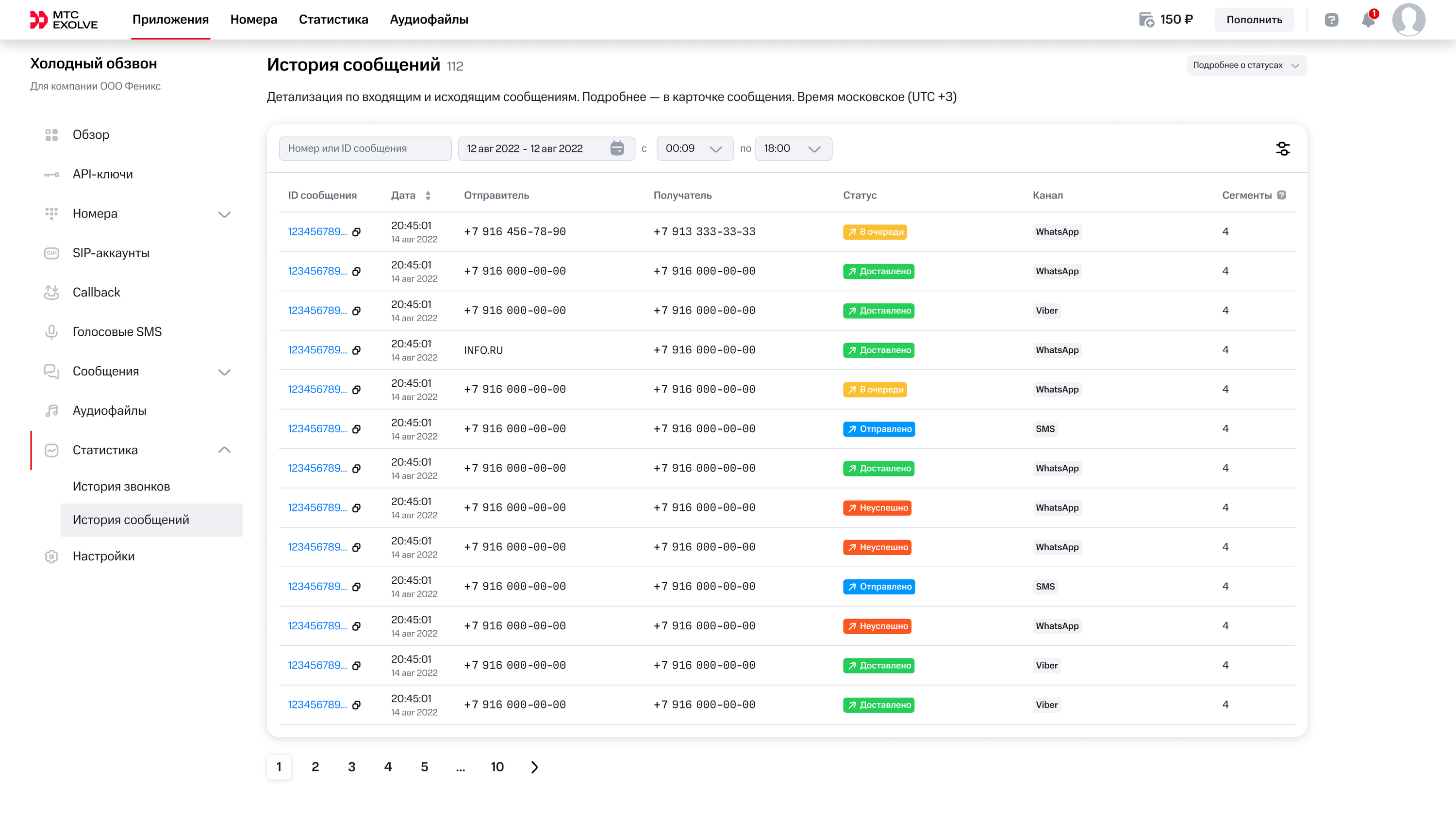Click the Segments column help icon
The width and height of the screenshot is (1456, 819).
pos(1281,195)
